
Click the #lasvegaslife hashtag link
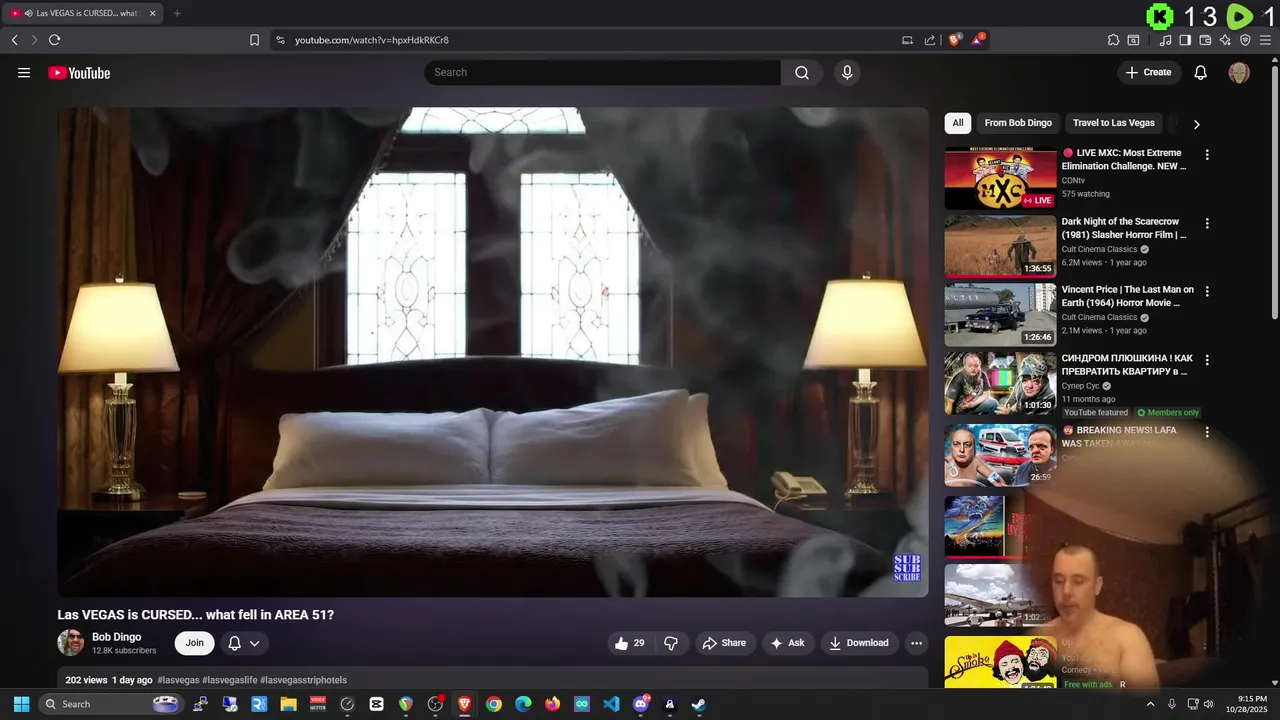(229, 680)
